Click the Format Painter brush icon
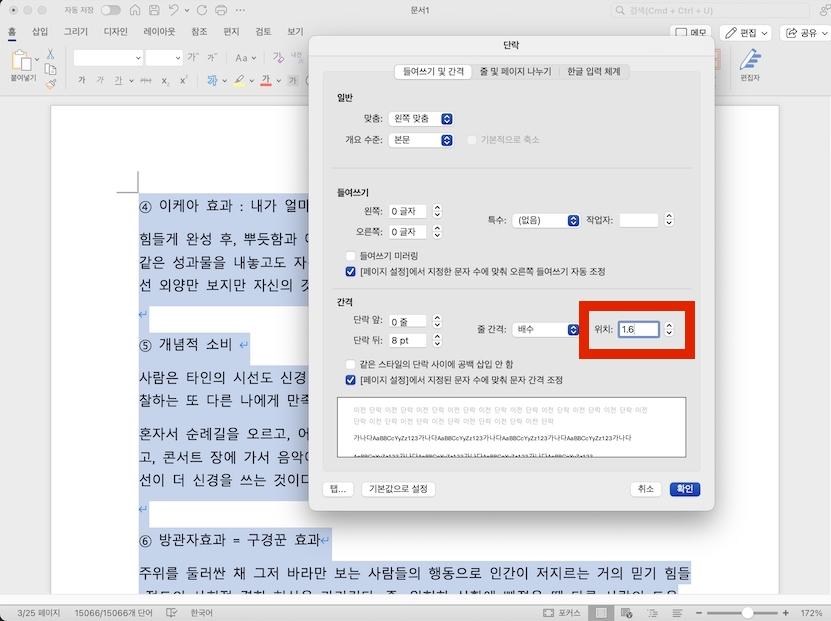Screen dimensions: 831x621 coord(50,84)
